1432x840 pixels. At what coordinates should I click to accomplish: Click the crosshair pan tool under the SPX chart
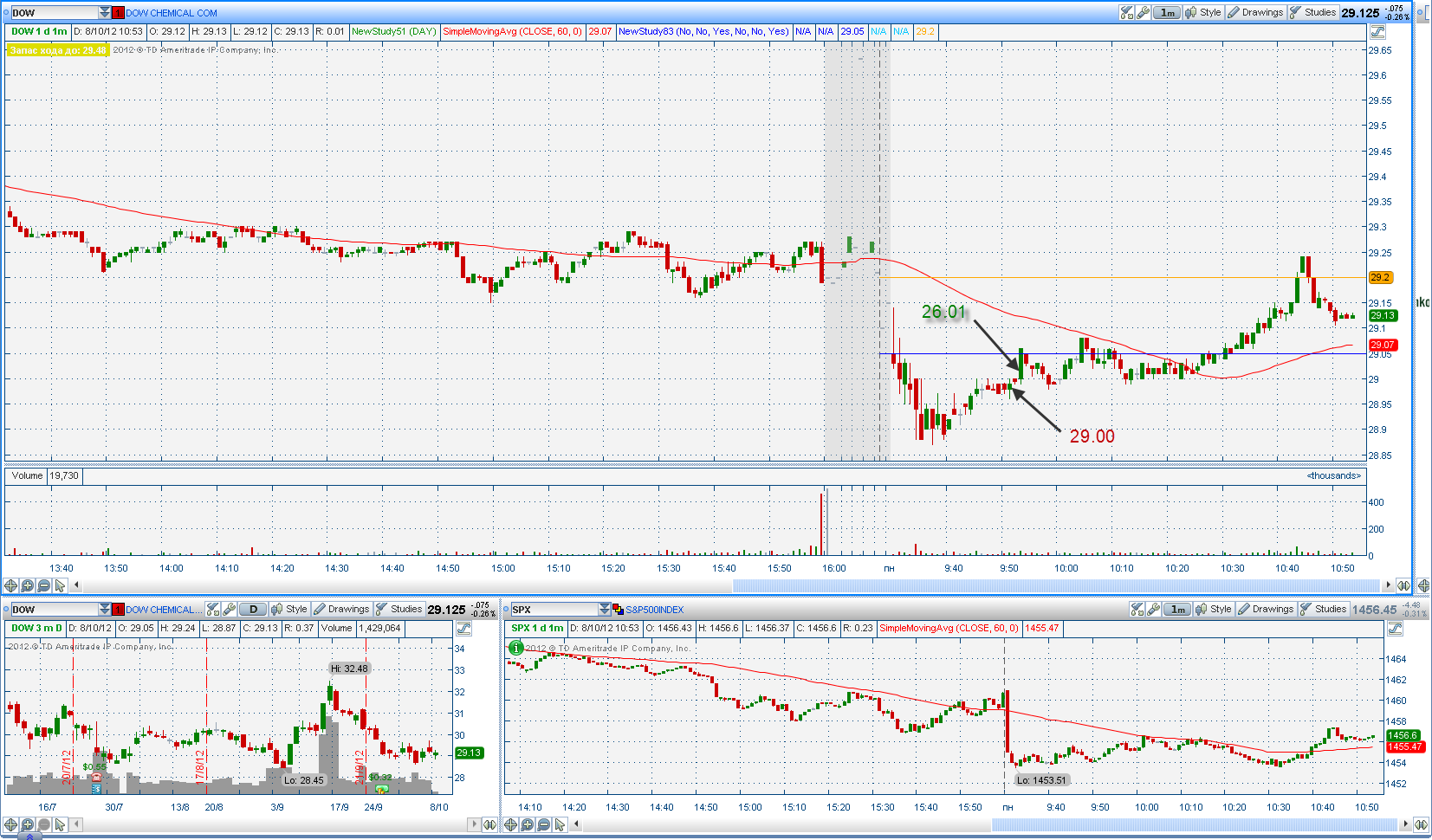(x=510, y=824)
